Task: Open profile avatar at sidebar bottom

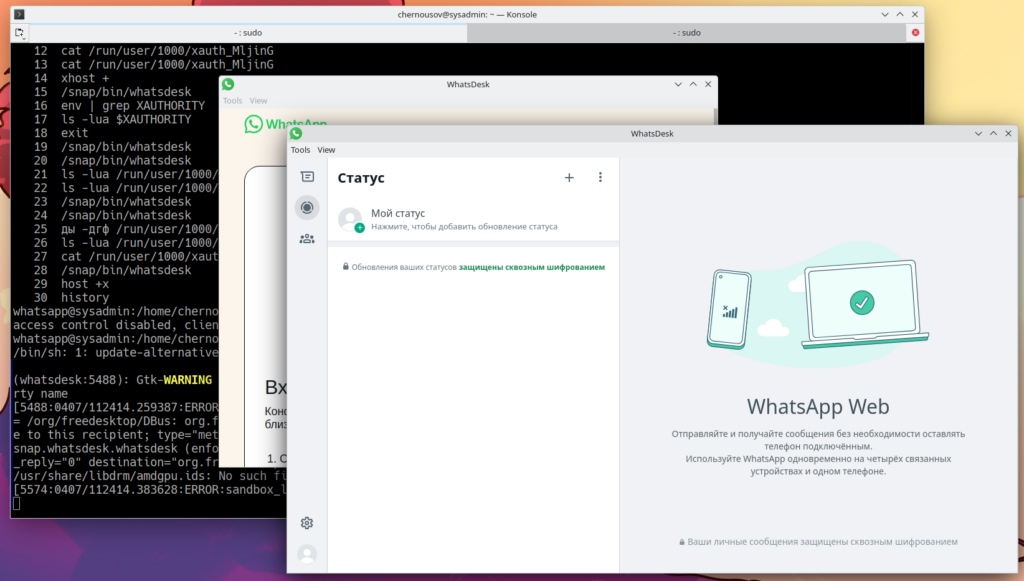Action: pyautogui.click(x=307, y=554)
